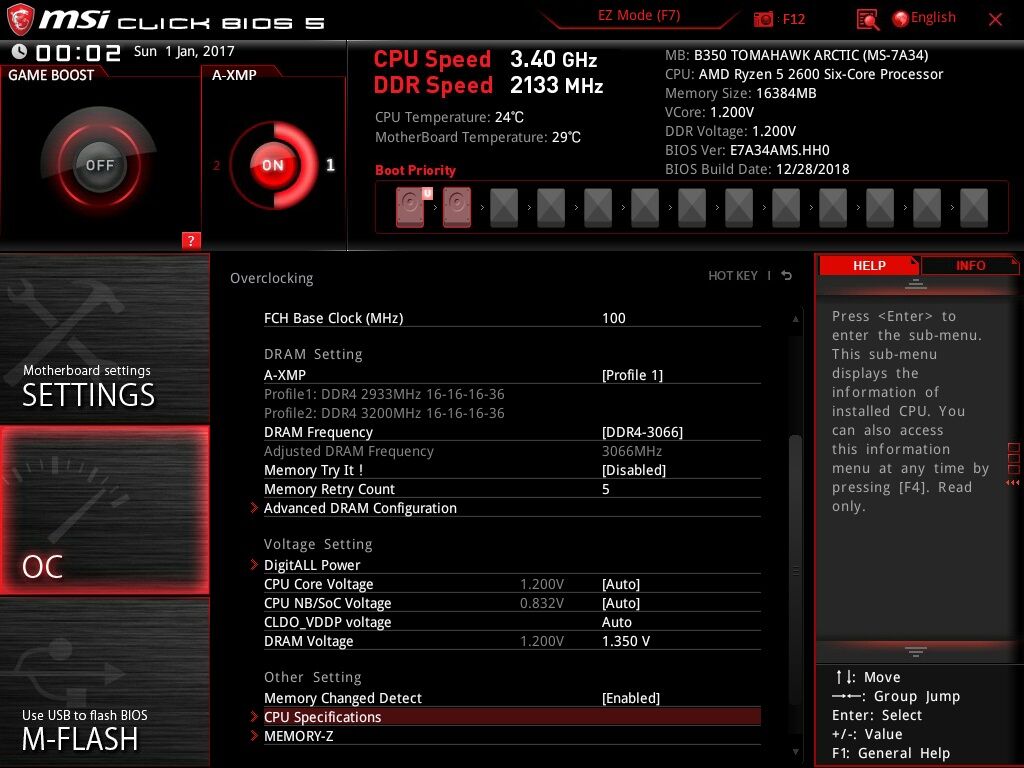This screenshot has height=768, width=1024.
Task: Click Adjusted DRAM Frequency 3066MHz value
Action: [632, 451]
